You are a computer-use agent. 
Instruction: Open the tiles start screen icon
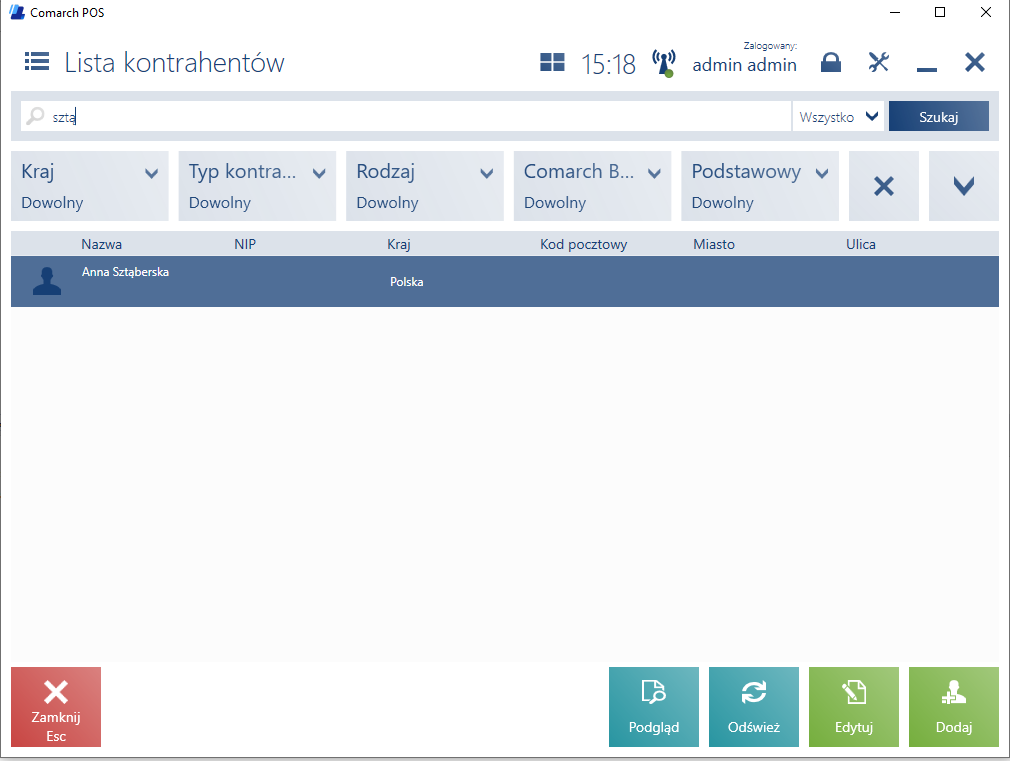(552, 63)
